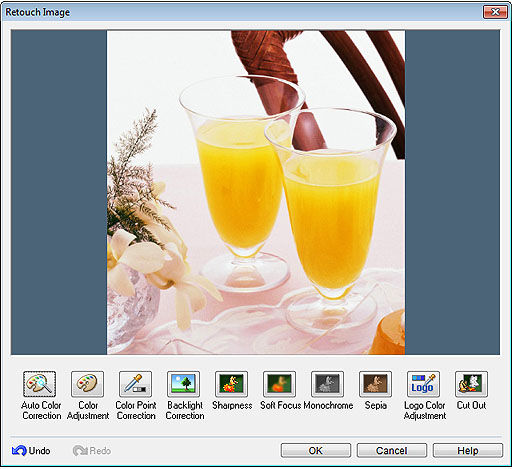Click the Sharpness effect icon
The image size is (512, 469).
231,384
